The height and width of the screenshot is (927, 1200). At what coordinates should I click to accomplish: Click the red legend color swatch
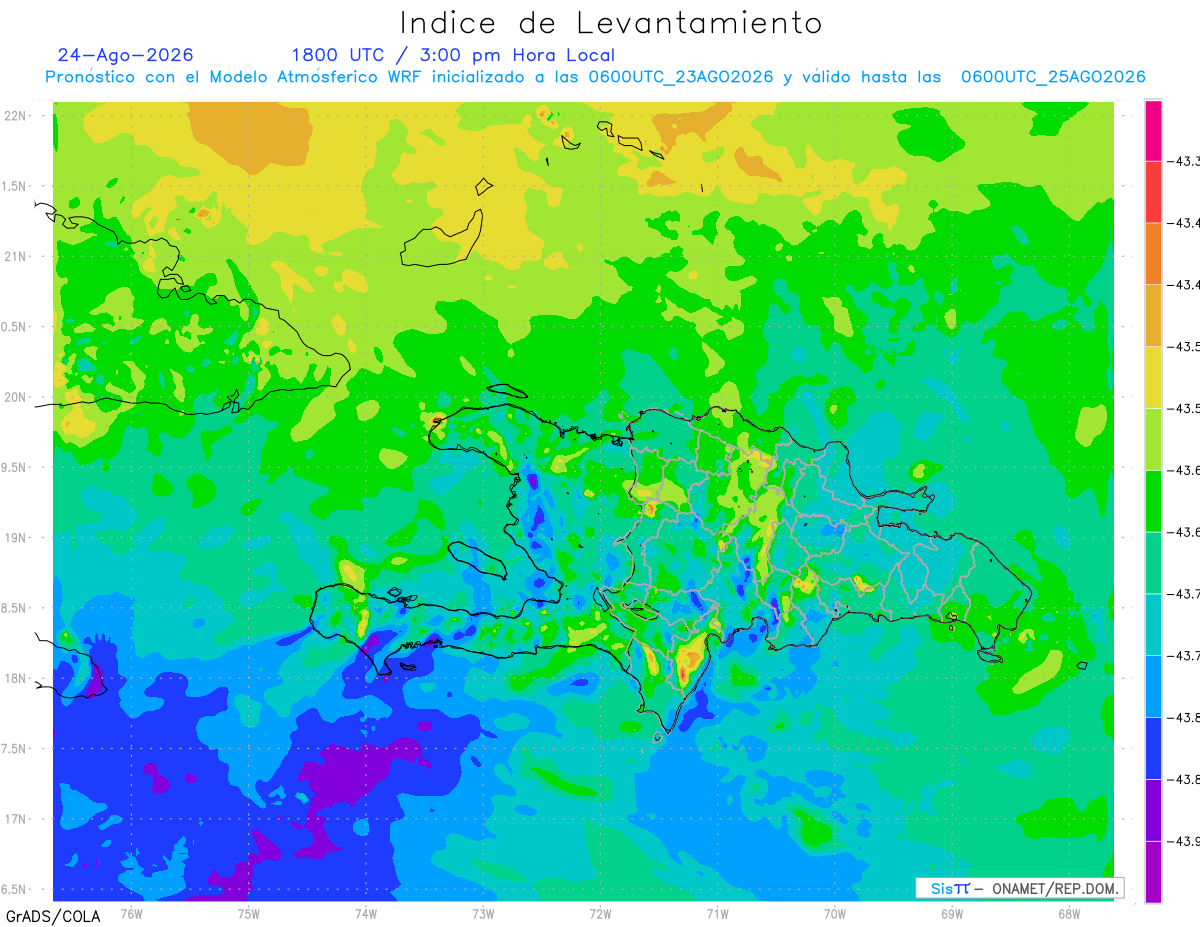[x=1153, y=192]
